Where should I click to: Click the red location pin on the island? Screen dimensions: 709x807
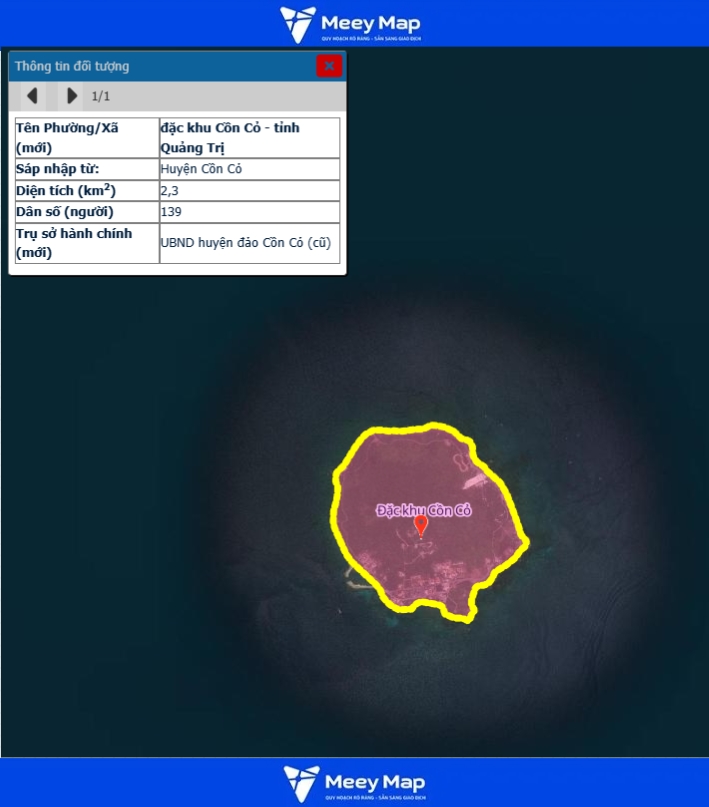421,525
